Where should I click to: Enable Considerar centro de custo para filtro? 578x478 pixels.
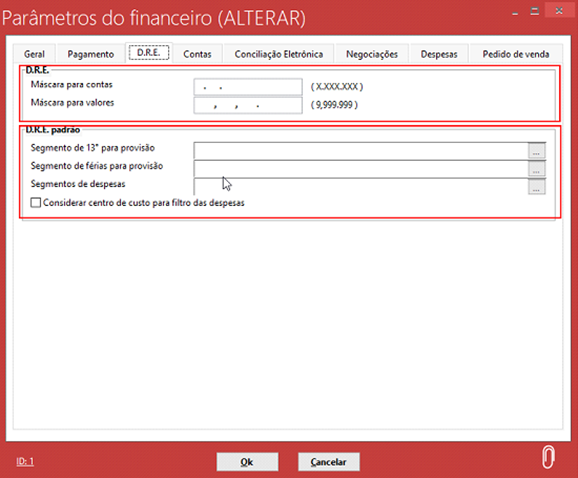coord(36,203)
